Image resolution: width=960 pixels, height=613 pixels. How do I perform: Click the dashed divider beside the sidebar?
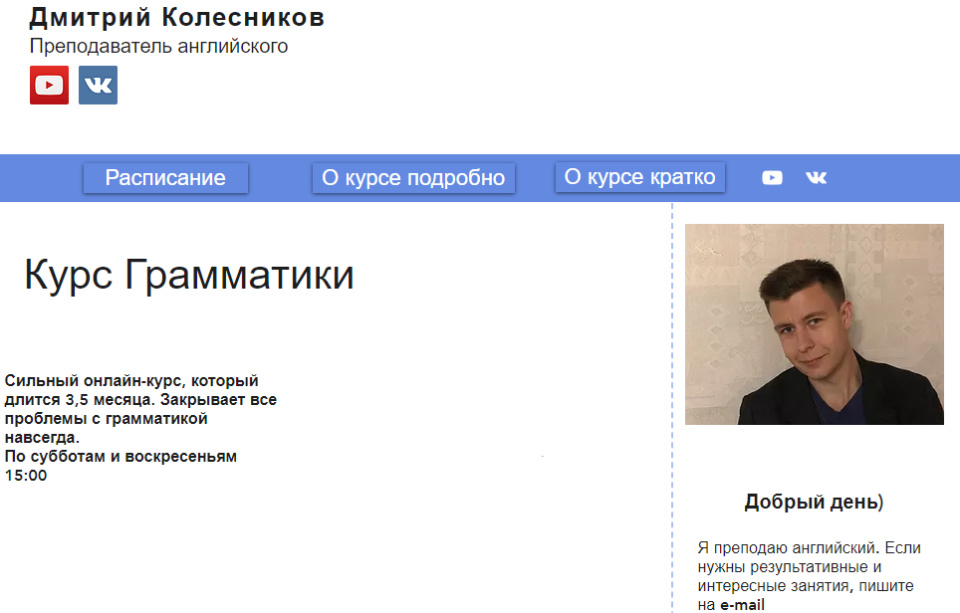point(672,407)
